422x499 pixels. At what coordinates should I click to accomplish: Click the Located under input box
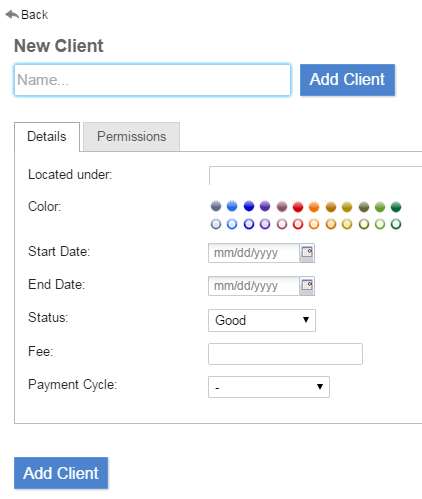pos(315,175)
